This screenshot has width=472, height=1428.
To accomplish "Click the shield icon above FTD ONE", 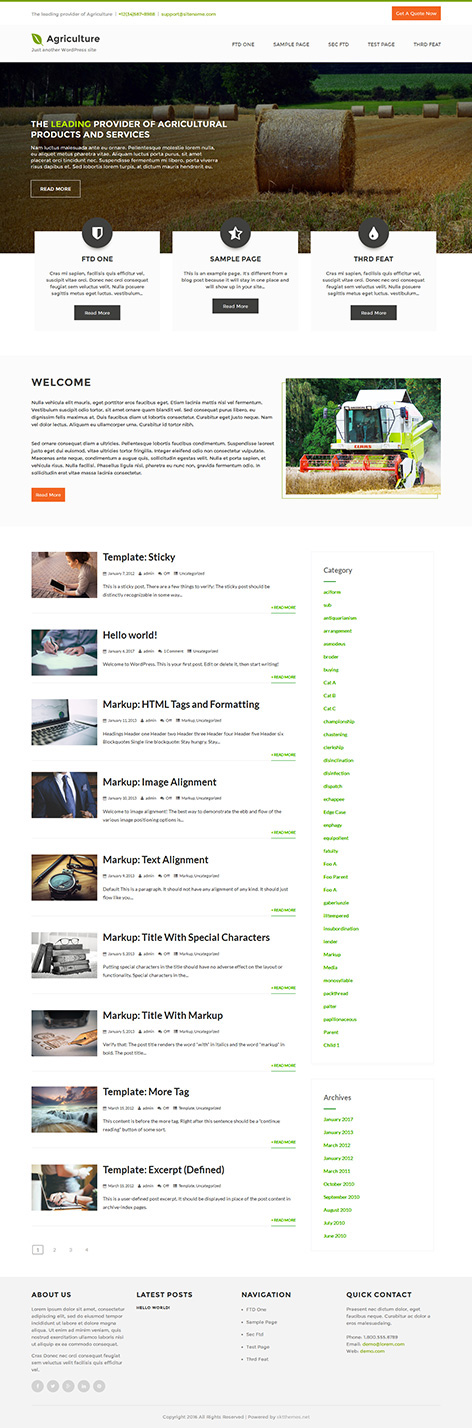I will click(97, 233).
